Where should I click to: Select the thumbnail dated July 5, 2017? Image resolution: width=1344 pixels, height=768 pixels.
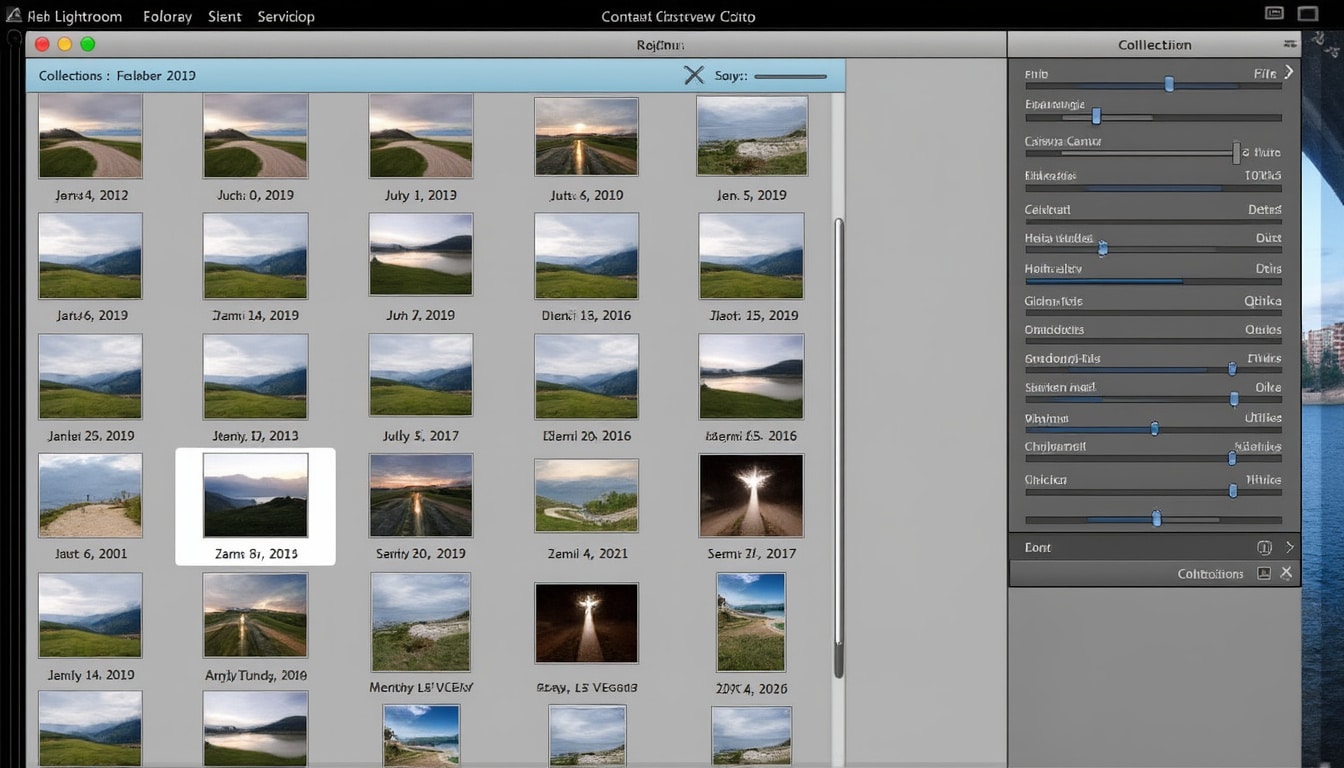(421, 375)
